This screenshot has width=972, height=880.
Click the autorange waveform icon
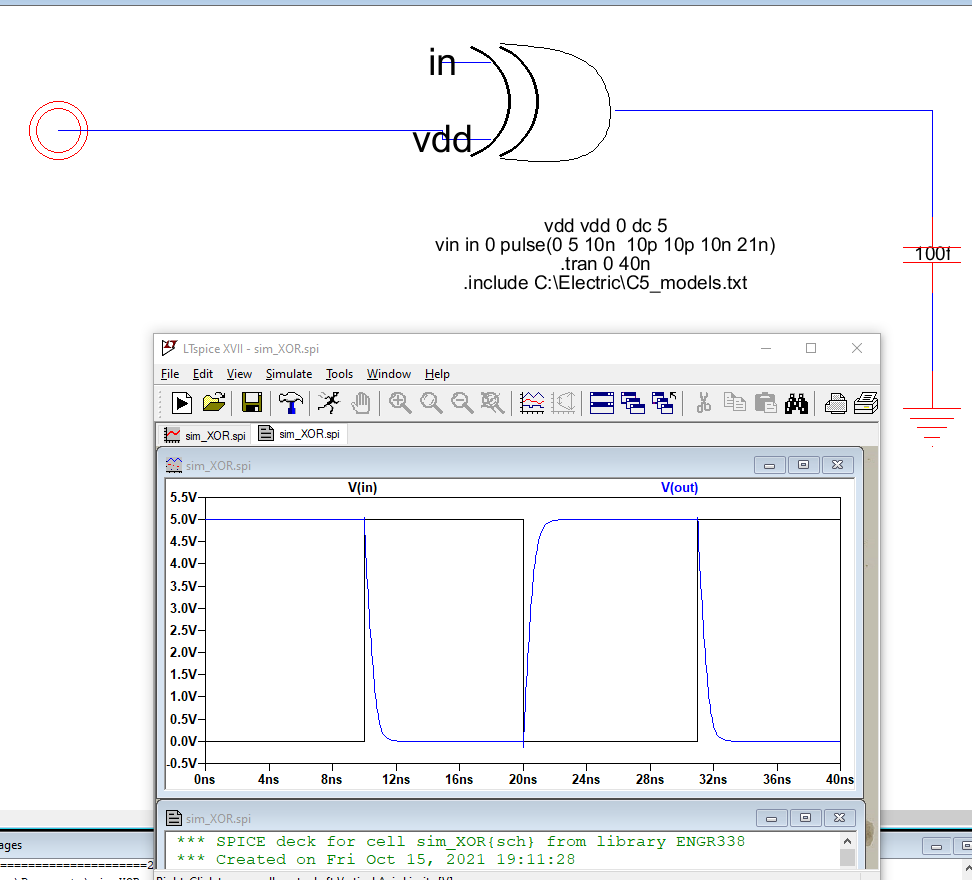coord(533,403)
